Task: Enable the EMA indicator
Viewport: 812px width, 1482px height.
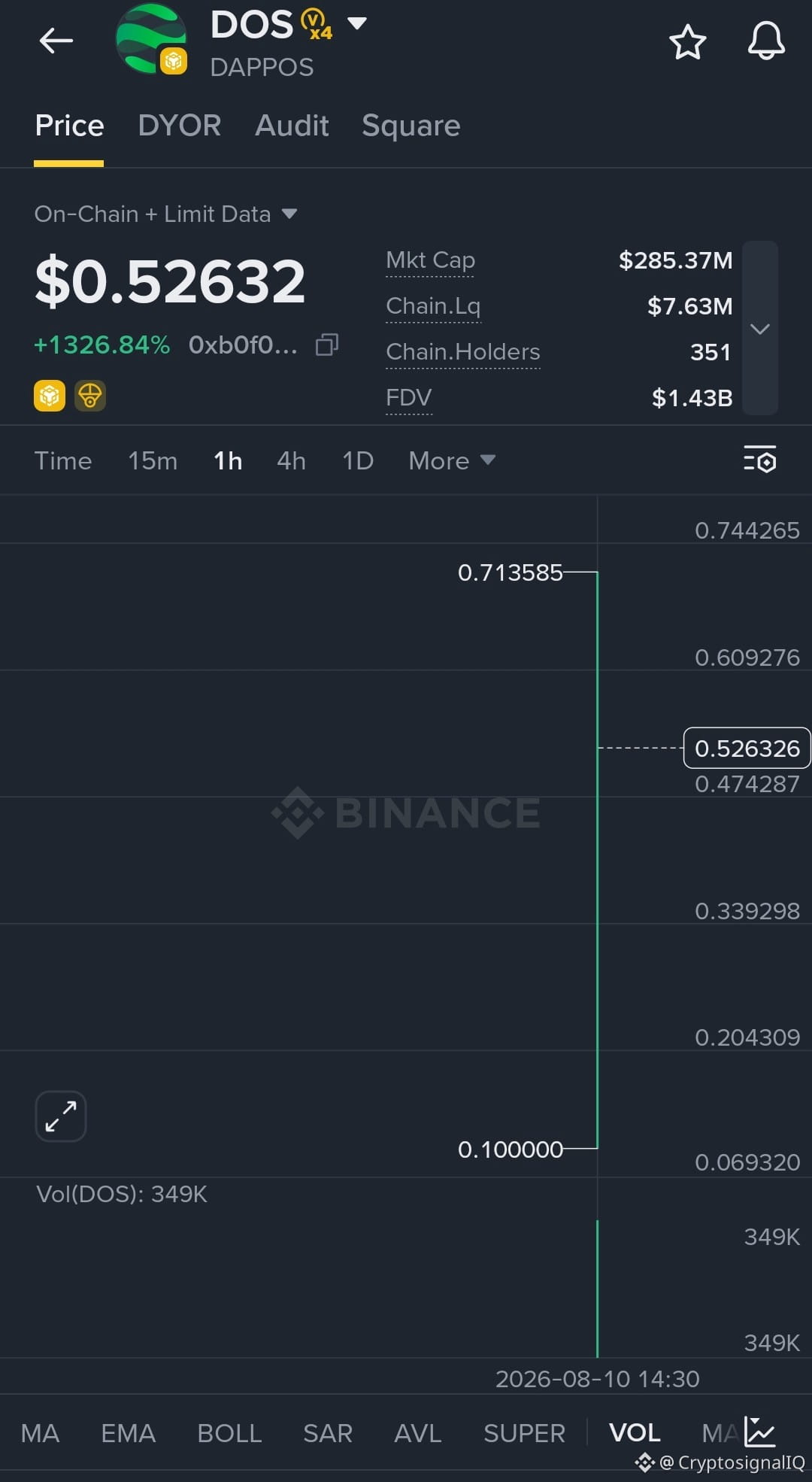Action: tap(129, 1433)
